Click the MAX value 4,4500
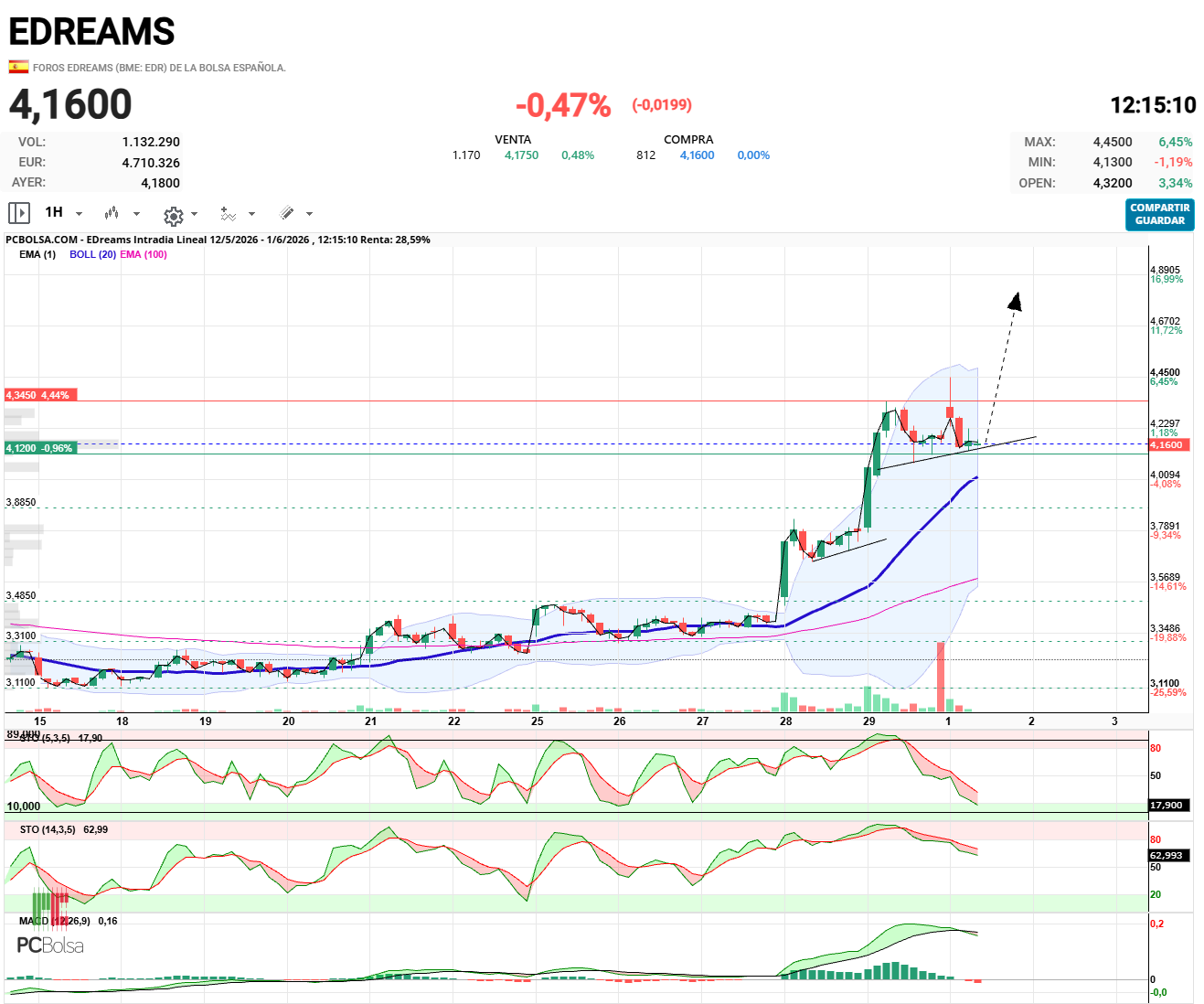This screenshot has height=1004, width=1204. click(x=1113, y=142)
